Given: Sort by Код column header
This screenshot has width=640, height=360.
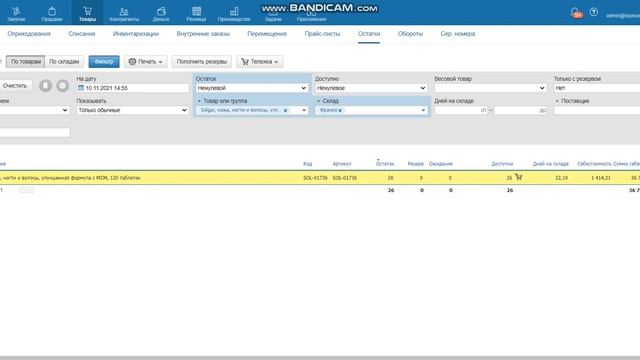Looking at the screenshot, I should 307,164.
